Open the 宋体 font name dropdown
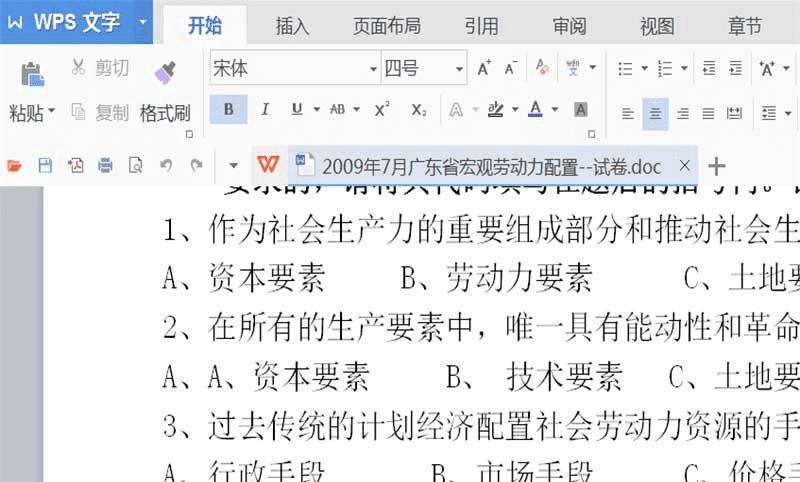Image resolution: width=800 pixels, height=482 pixels. pyautogui.click(x=373, y=68)
